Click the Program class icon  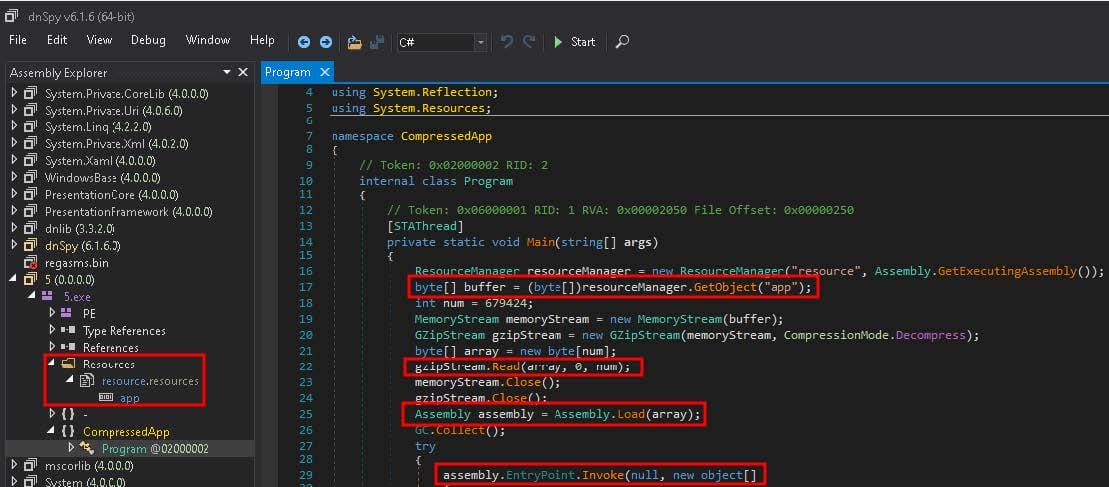point(87,449)
